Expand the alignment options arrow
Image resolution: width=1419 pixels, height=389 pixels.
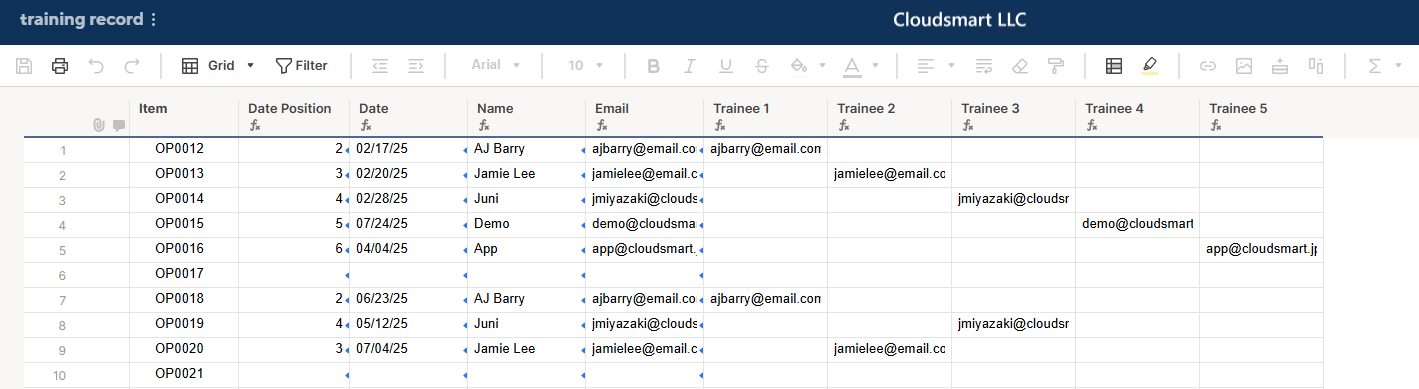click(950, 66)
